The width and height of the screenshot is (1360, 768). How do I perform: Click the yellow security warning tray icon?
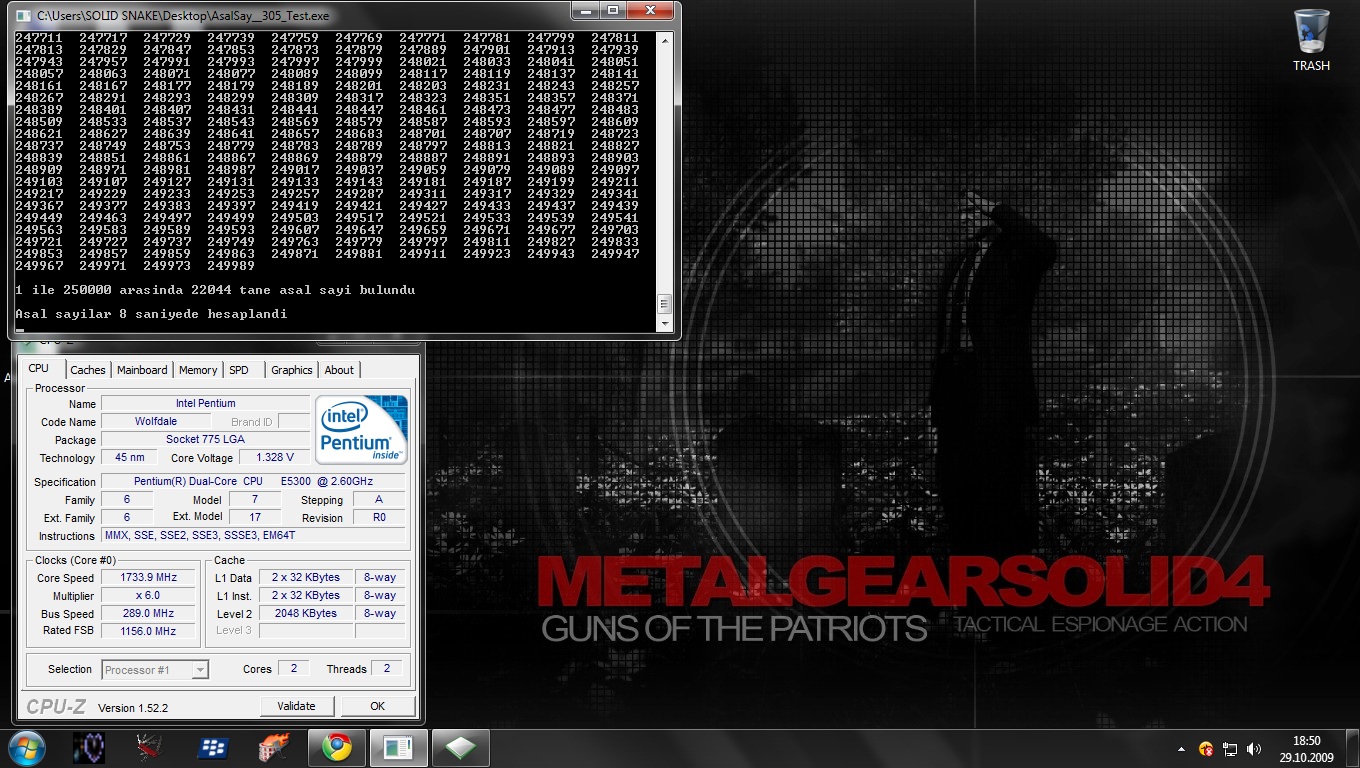click(1207, 748)
